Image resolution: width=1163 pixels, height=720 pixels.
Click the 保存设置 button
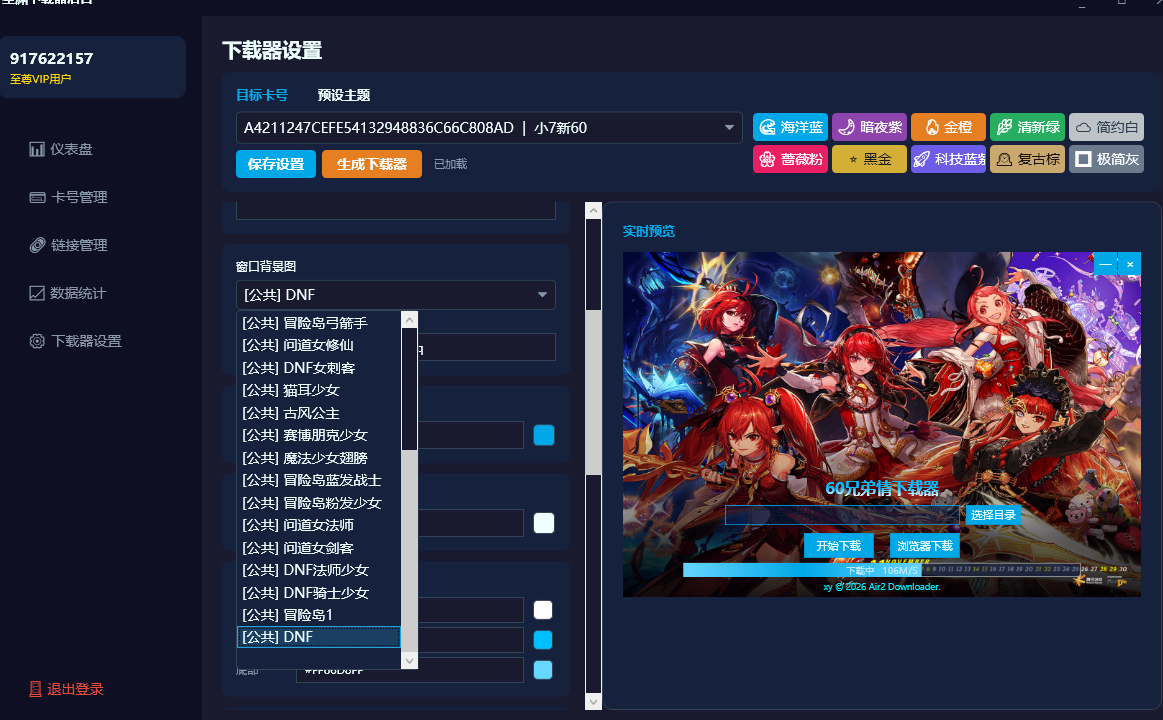pyautogui.click(x=276, y=164)
